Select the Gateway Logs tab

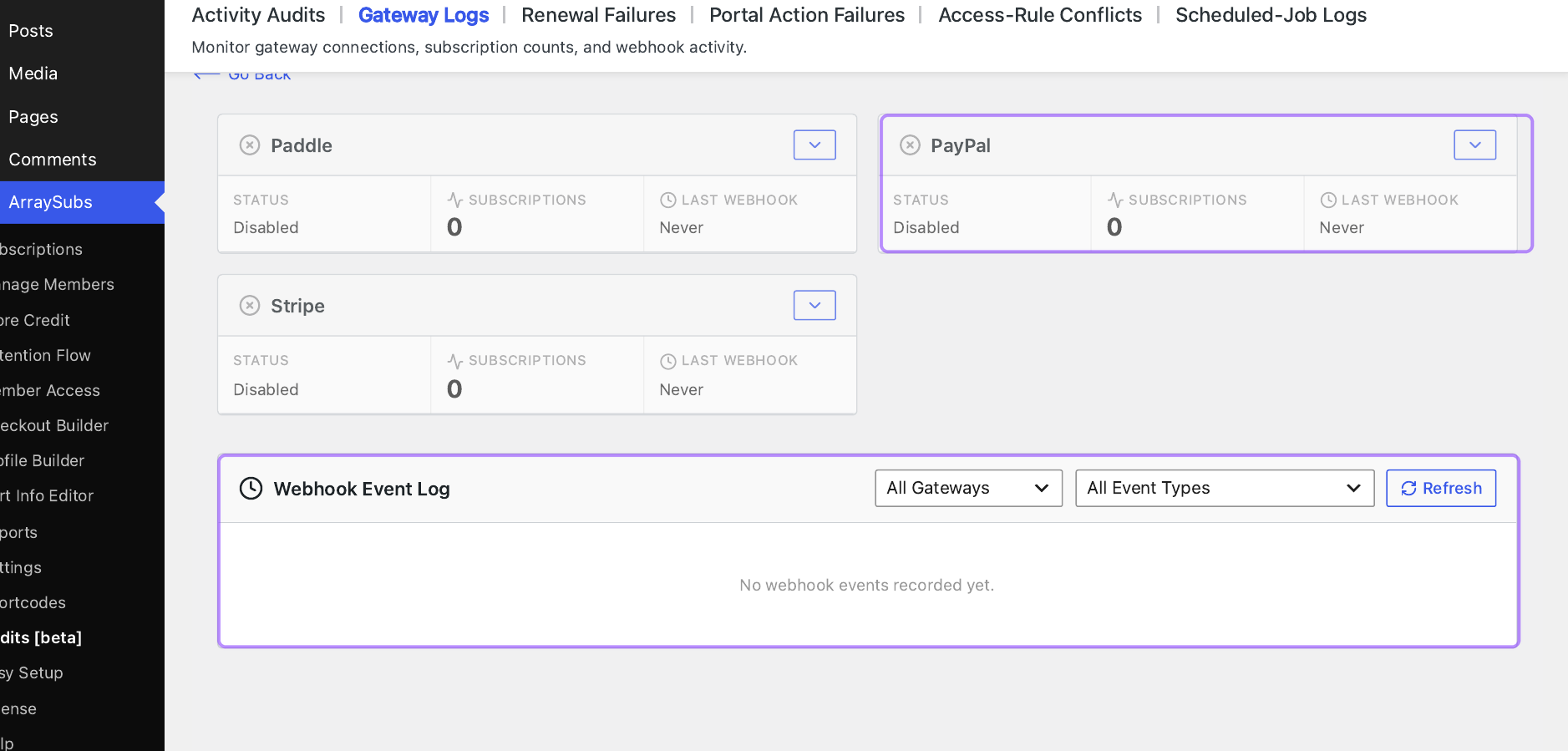pyautogui.click(x=424, y=15)
